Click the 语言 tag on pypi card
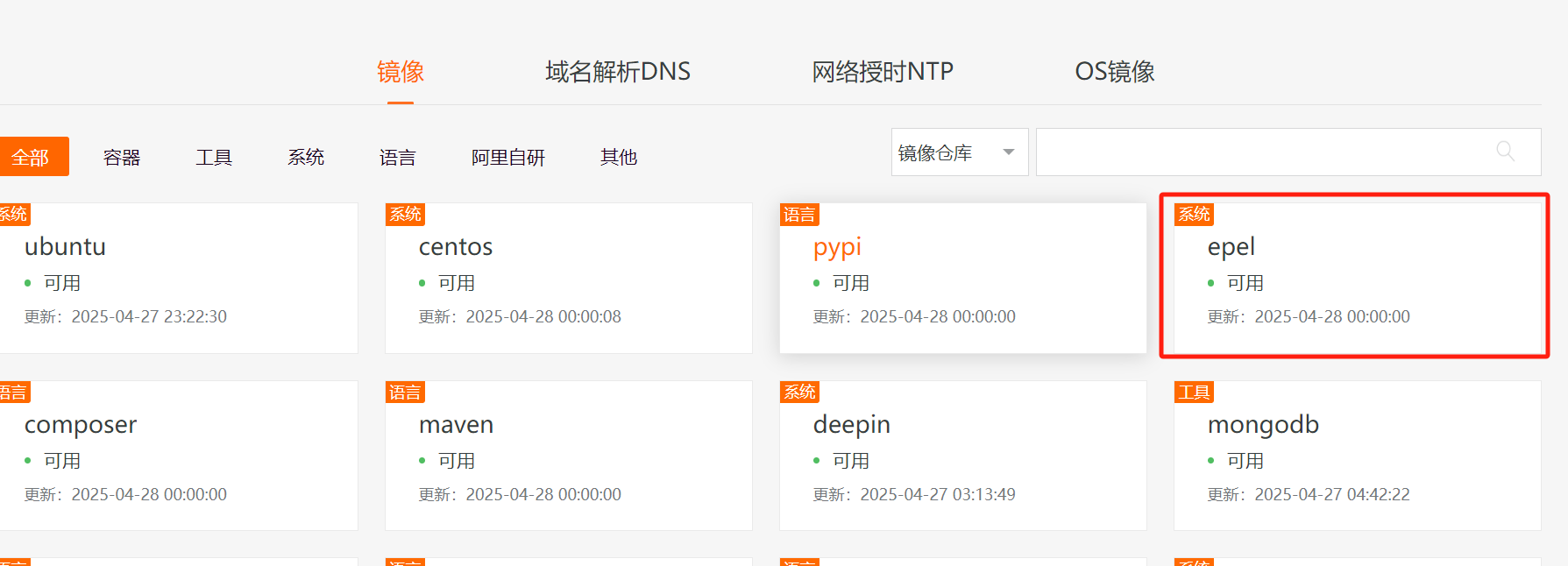 coord(799,215)
